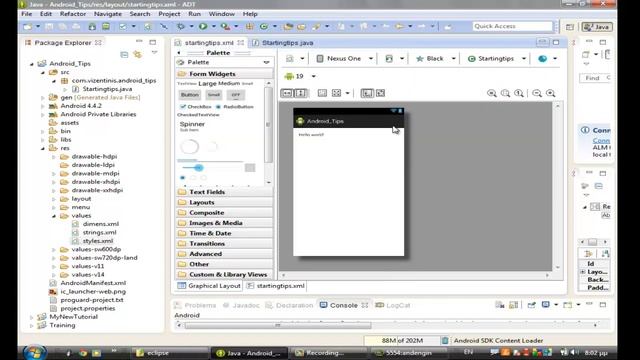Screen dimensions: 640x360
Task: Select the Button widget in palette
Action: click(x=190, y=95)
